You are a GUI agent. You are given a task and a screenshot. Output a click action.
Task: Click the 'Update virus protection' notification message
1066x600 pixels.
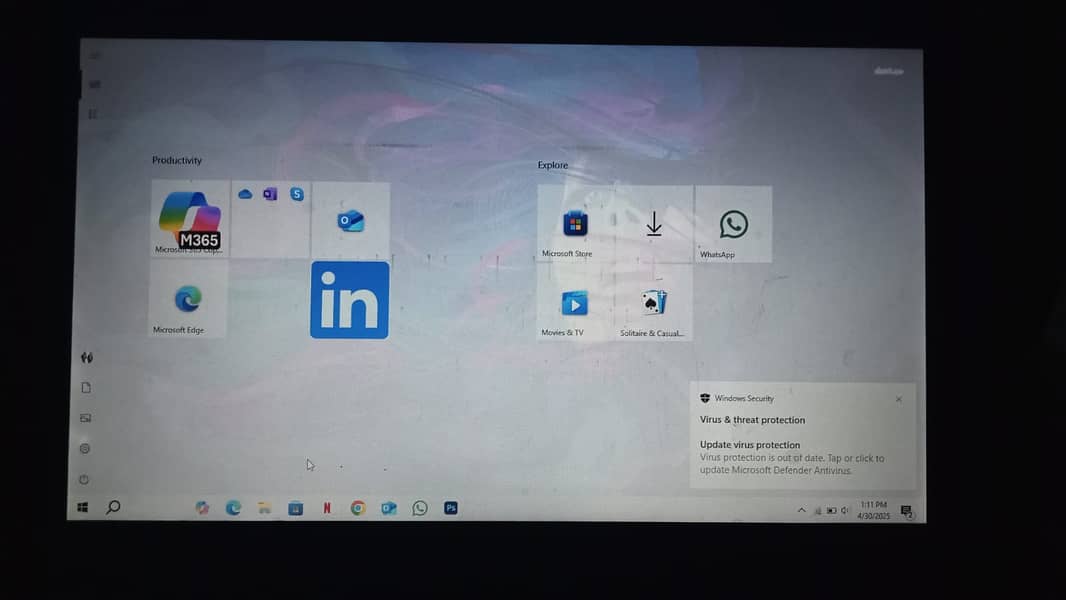(793, 457)
